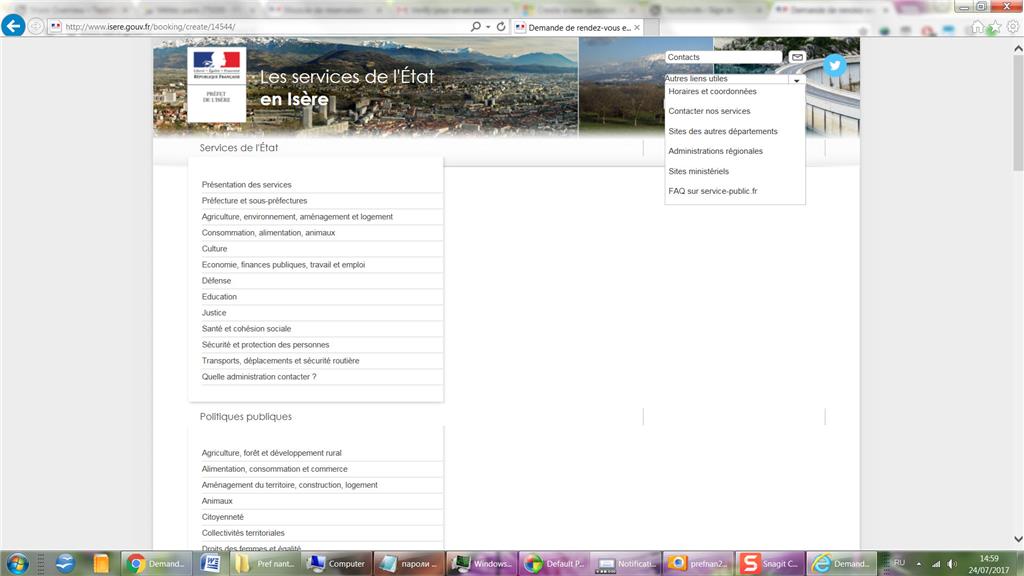The width and height of the screenshot is (1024, 576).
Task: Reload the page with refresh icon
Action: point(501,27)
